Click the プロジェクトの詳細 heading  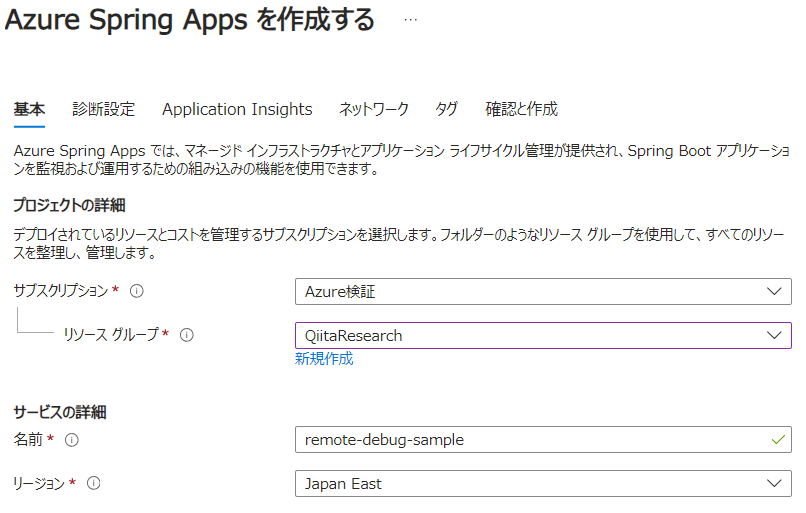[x=69, y=205]
